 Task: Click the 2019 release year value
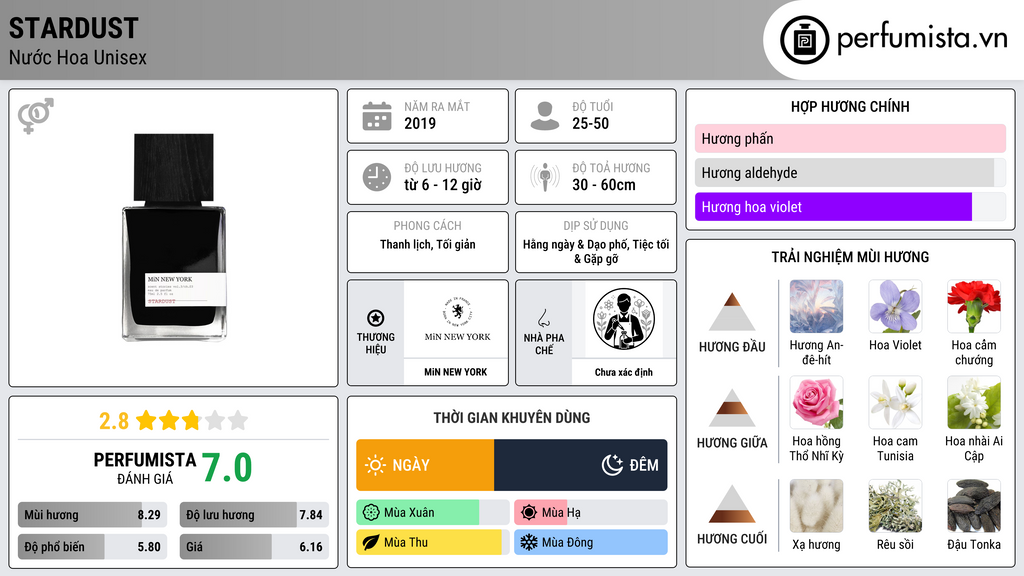point(420,123)
